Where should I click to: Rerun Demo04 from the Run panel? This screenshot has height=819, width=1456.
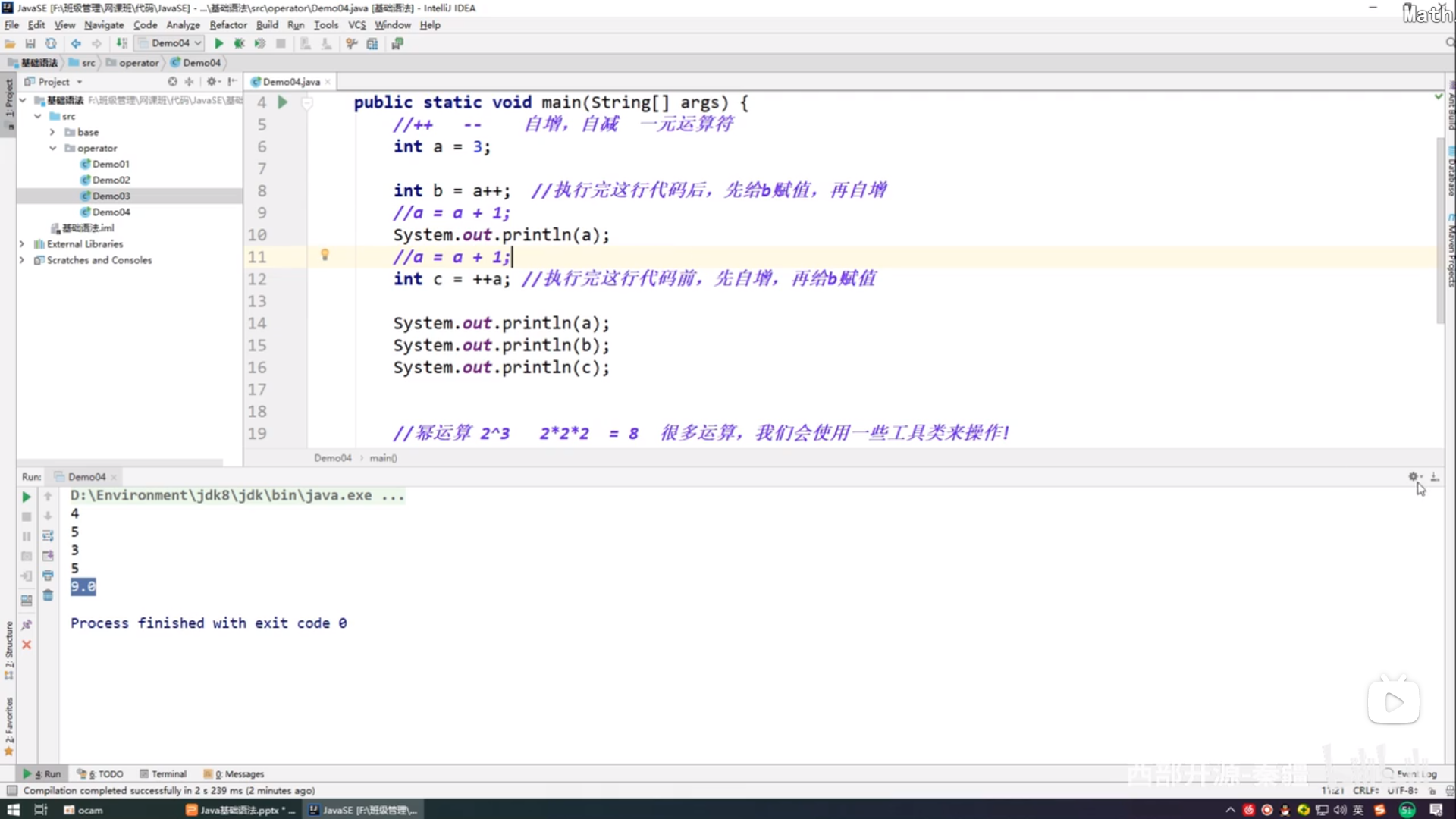(26, 497)
